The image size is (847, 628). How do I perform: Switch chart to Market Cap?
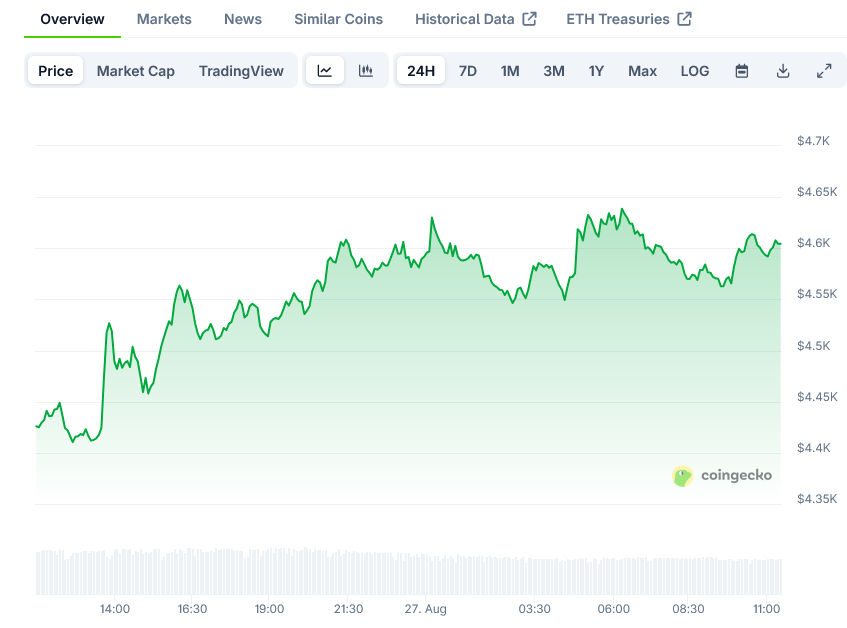pos(136,71)
